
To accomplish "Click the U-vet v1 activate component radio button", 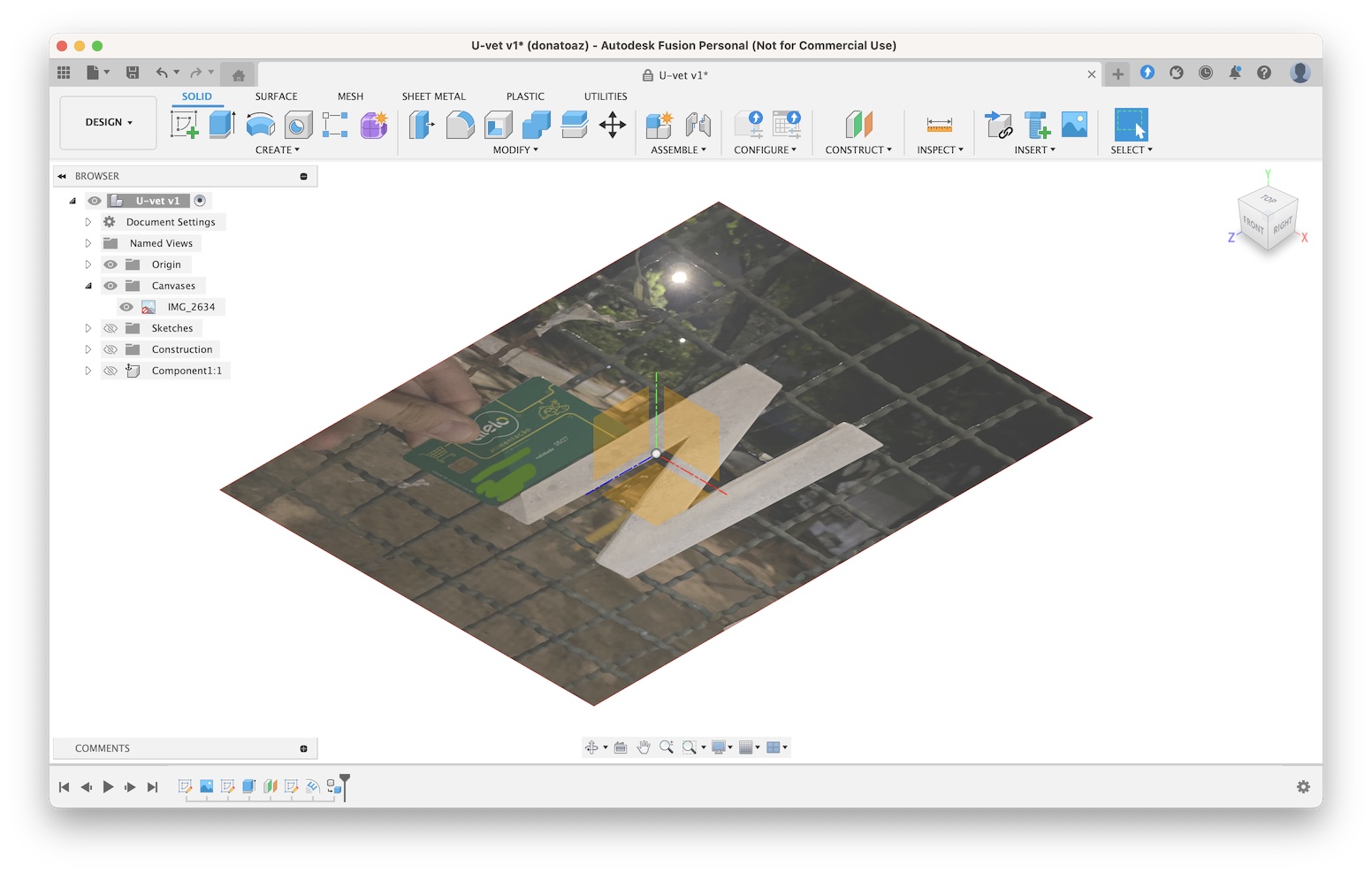I will point(200,201).
